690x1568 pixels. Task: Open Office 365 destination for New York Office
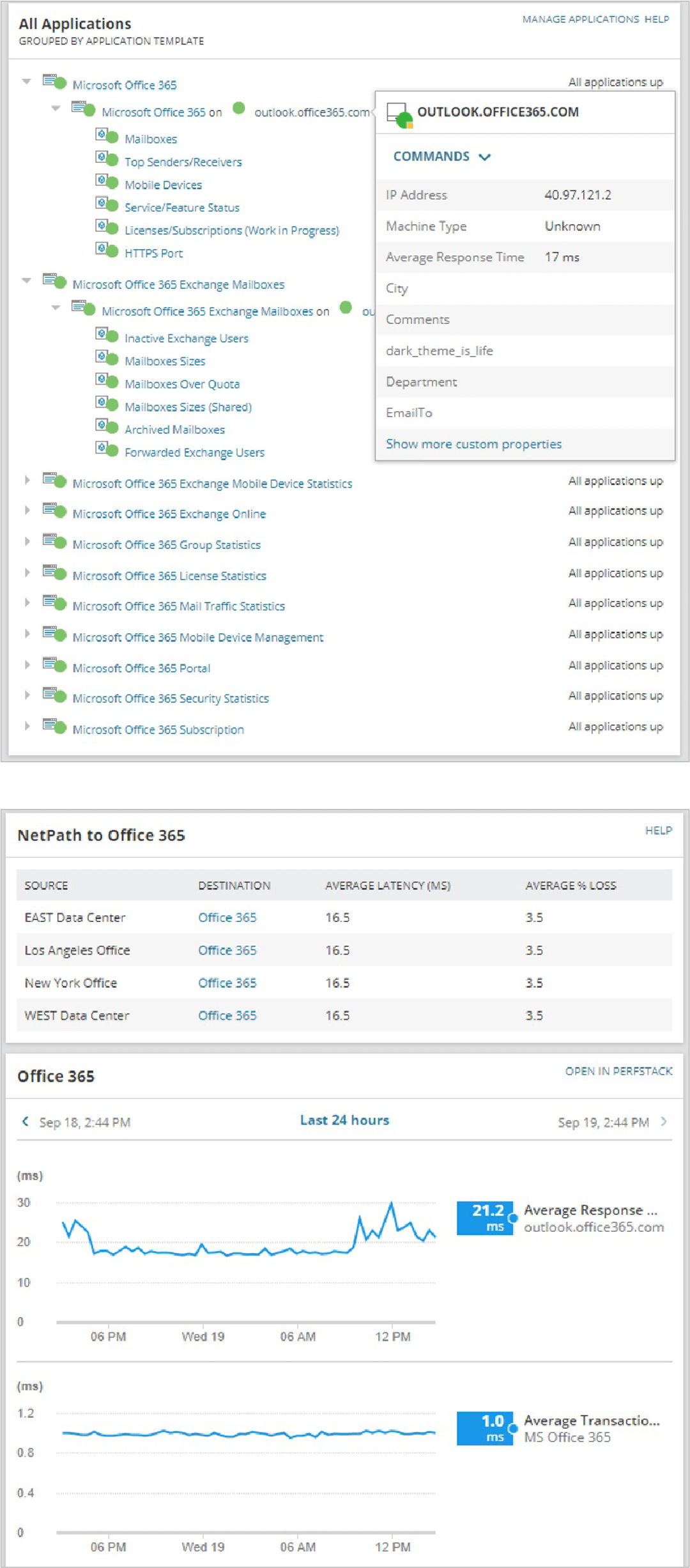pos(227,983)
